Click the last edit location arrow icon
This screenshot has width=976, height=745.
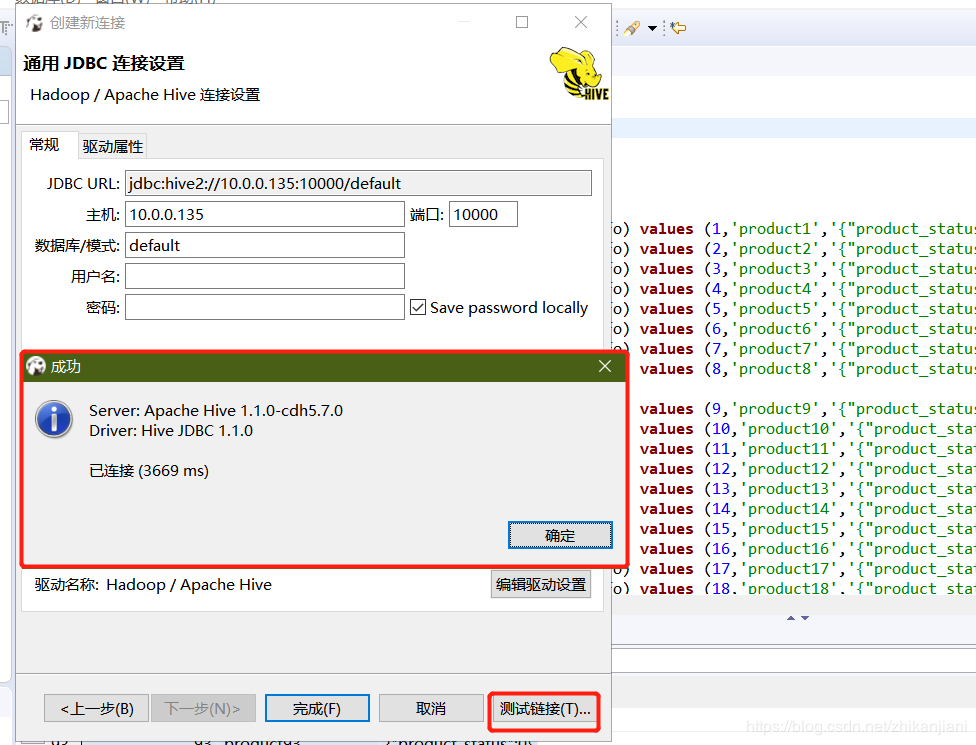coord(678,28)
